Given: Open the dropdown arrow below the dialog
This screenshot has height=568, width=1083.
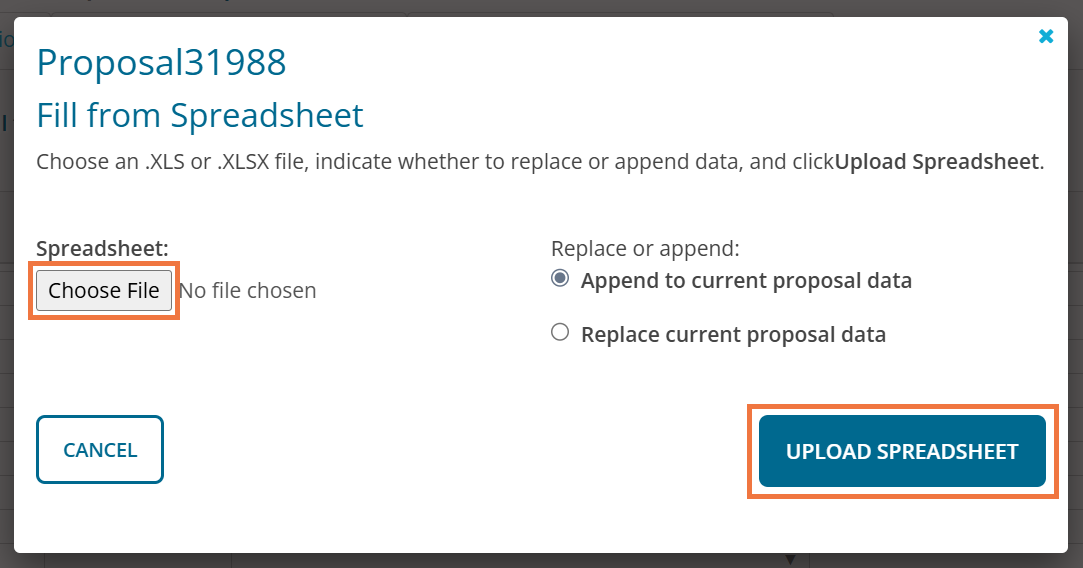Looking at the screenshot, I should point(790,560).
